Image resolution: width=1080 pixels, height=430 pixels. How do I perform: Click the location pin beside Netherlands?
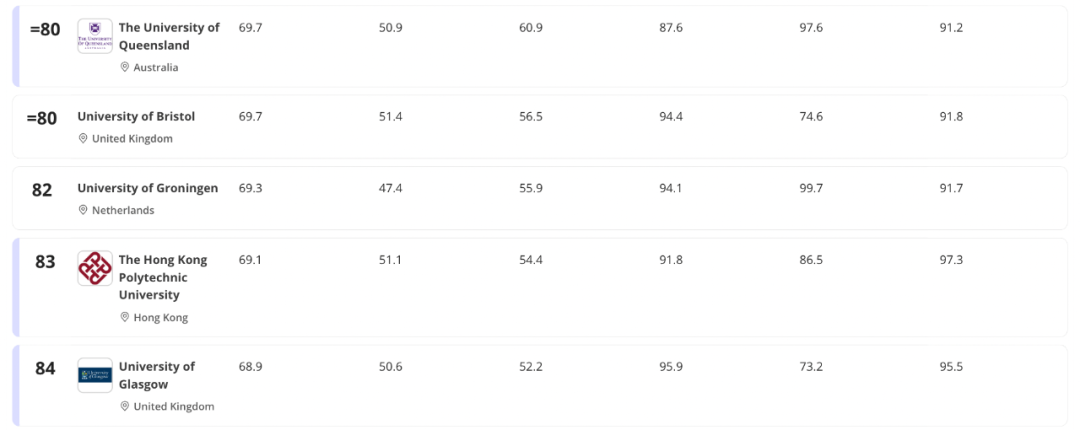pos(83,210)
